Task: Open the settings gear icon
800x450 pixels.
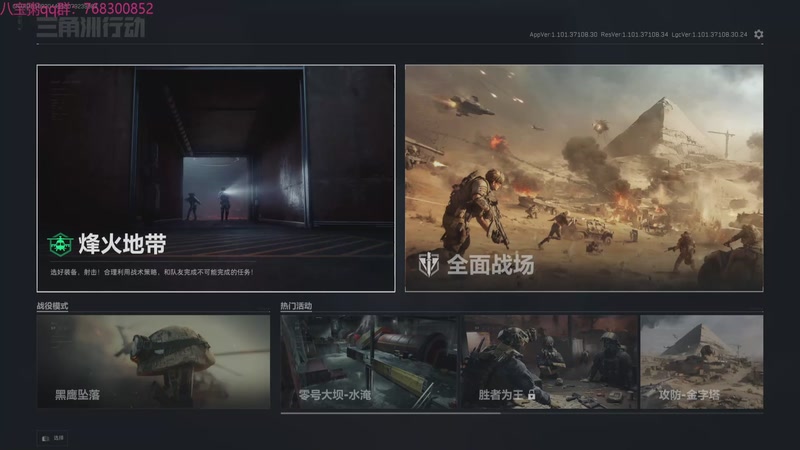Action: point(759,34)
